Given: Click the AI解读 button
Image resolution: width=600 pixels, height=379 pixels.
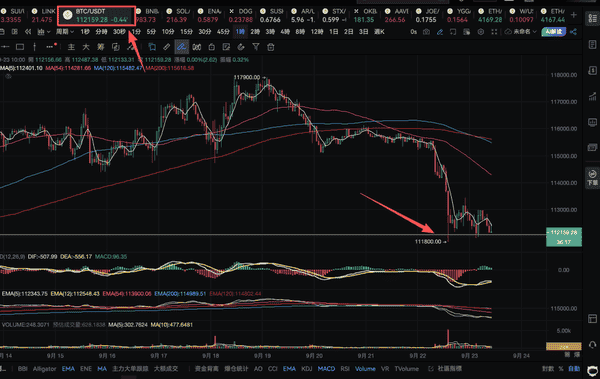Looking at the screenshot, I should tap(554, 32).
